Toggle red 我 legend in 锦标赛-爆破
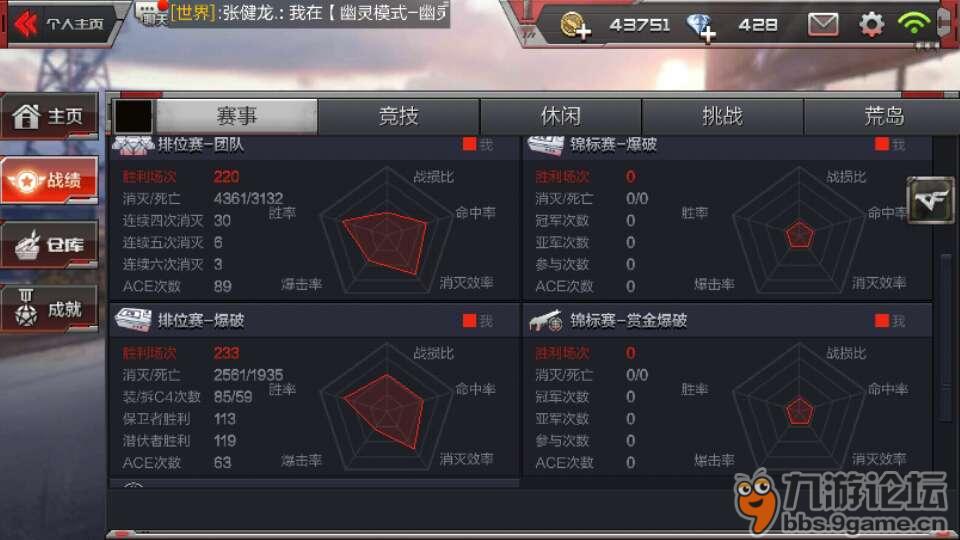 pyautogui.click(x=890, y=144)
